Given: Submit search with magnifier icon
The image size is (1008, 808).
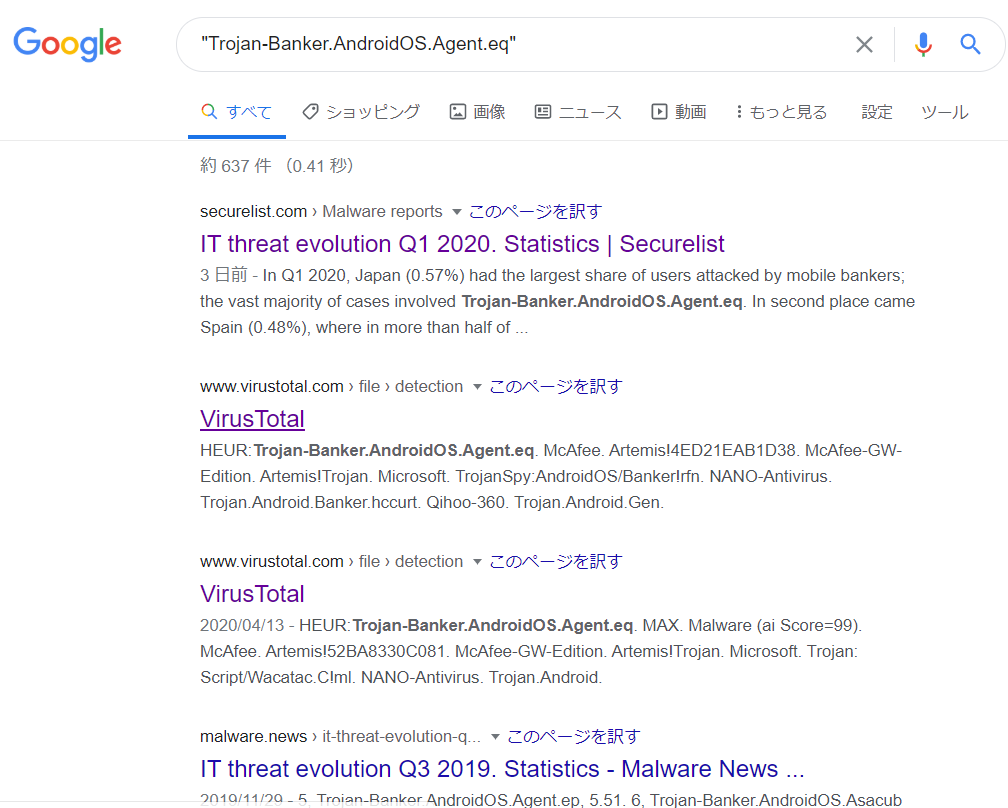Looking at the screenshot, I should [x=970, y=44].
